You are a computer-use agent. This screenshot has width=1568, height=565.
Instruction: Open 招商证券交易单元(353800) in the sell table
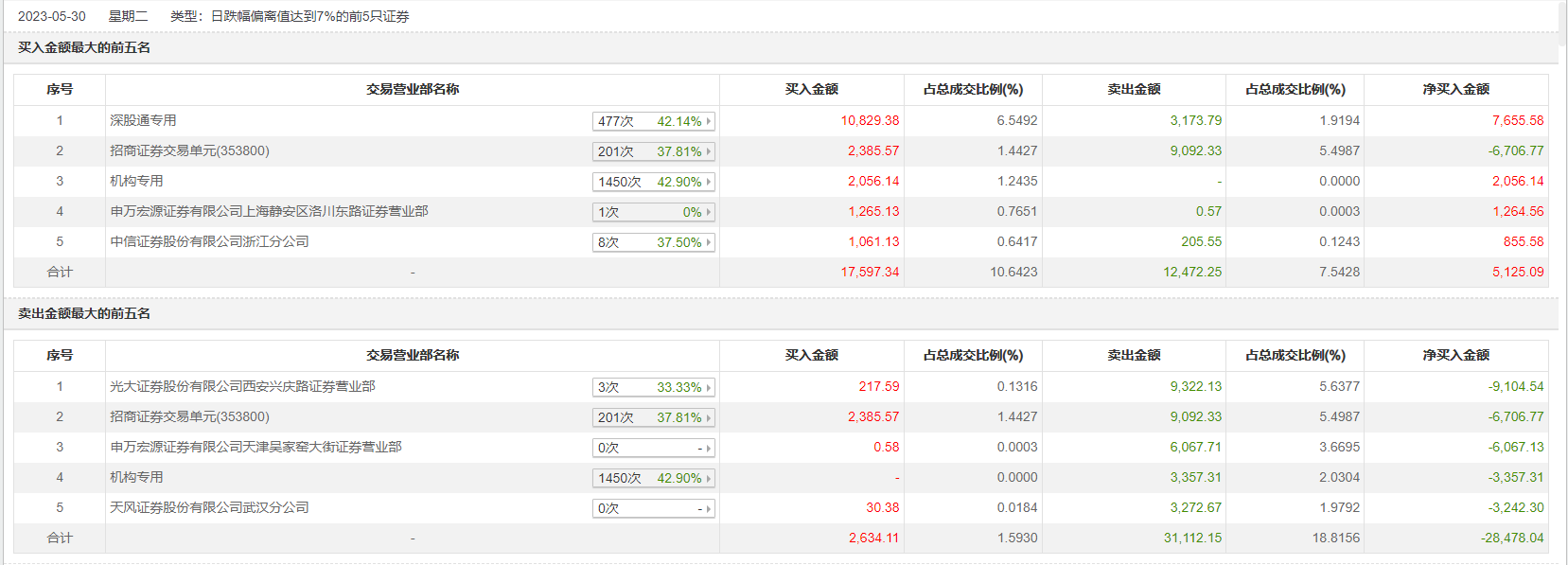189,416
